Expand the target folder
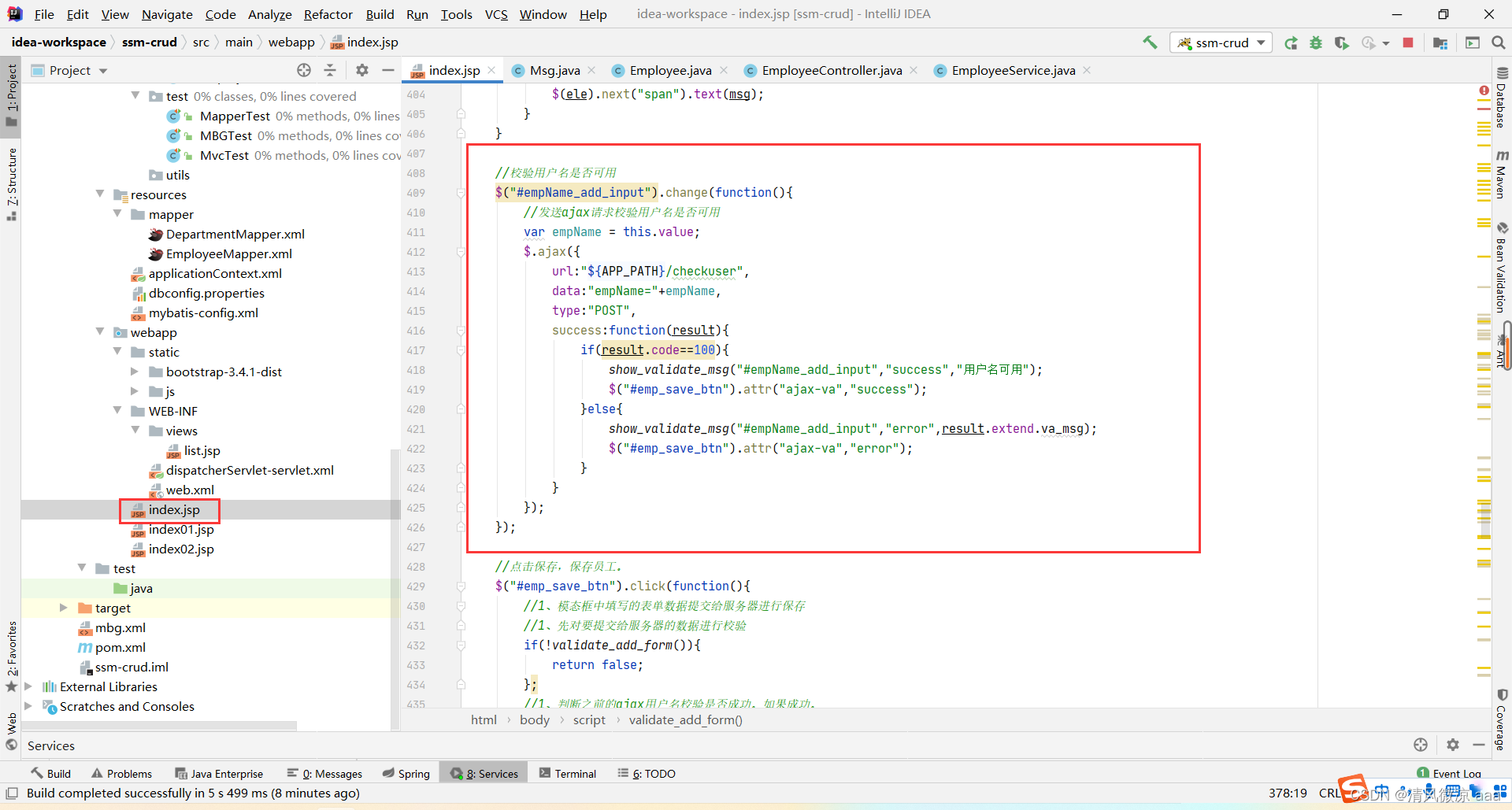 tap(64, 607)
